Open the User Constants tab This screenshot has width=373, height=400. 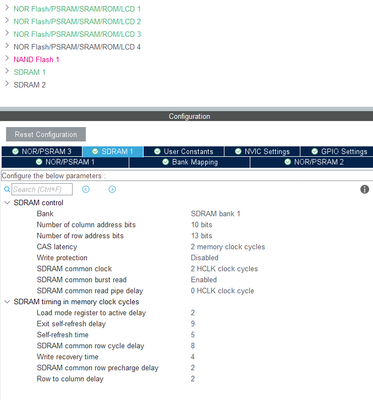tap(184, 151)
